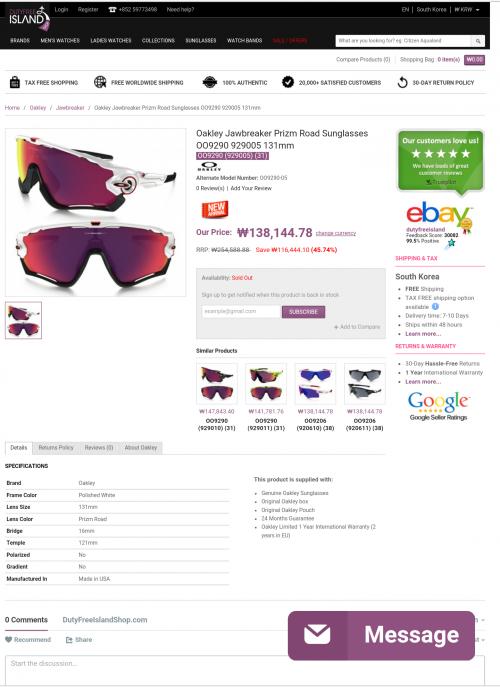Click the search magnifier icon
Screen dimensions: 500x687
coord(478,41)
